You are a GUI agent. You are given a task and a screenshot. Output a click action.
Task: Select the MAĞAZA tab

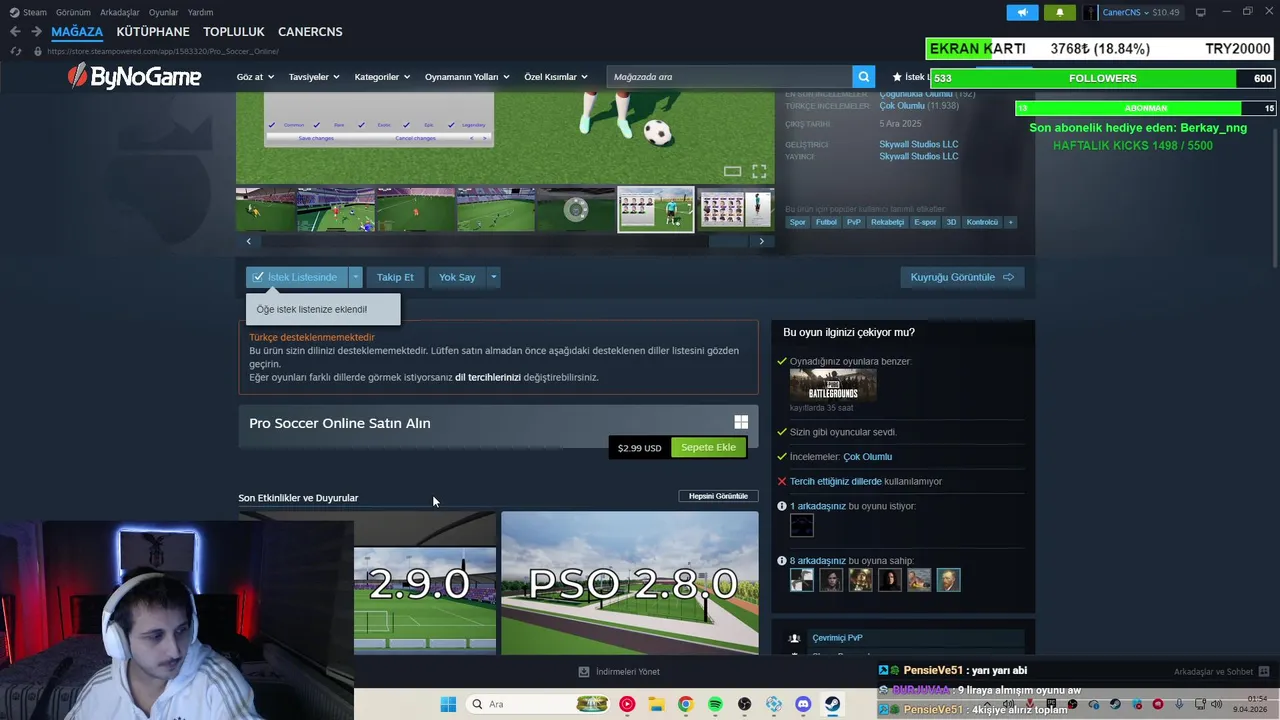coord(77,32)
